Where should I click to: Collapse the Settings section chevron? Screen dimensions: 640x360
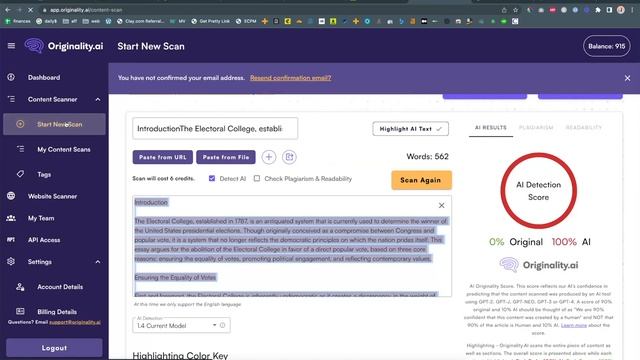(x=98, y=262)
